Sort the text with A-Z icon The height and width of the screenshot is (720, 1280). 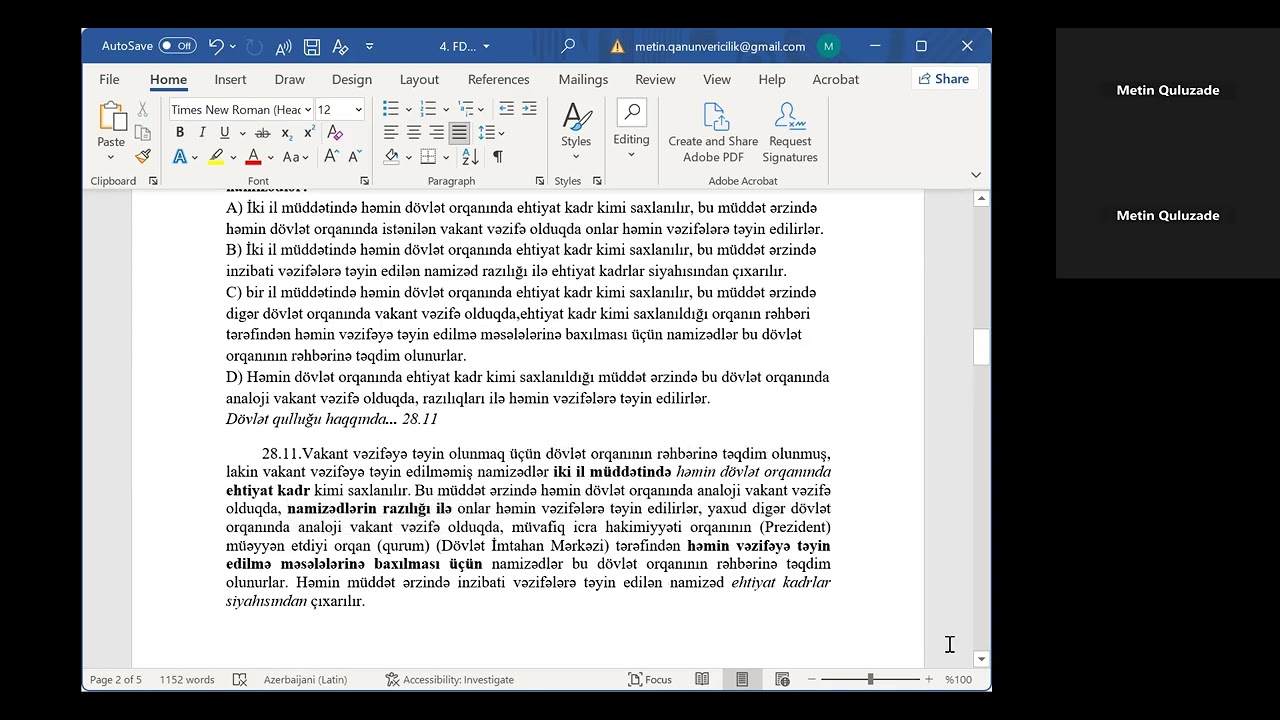click(471, 157)
